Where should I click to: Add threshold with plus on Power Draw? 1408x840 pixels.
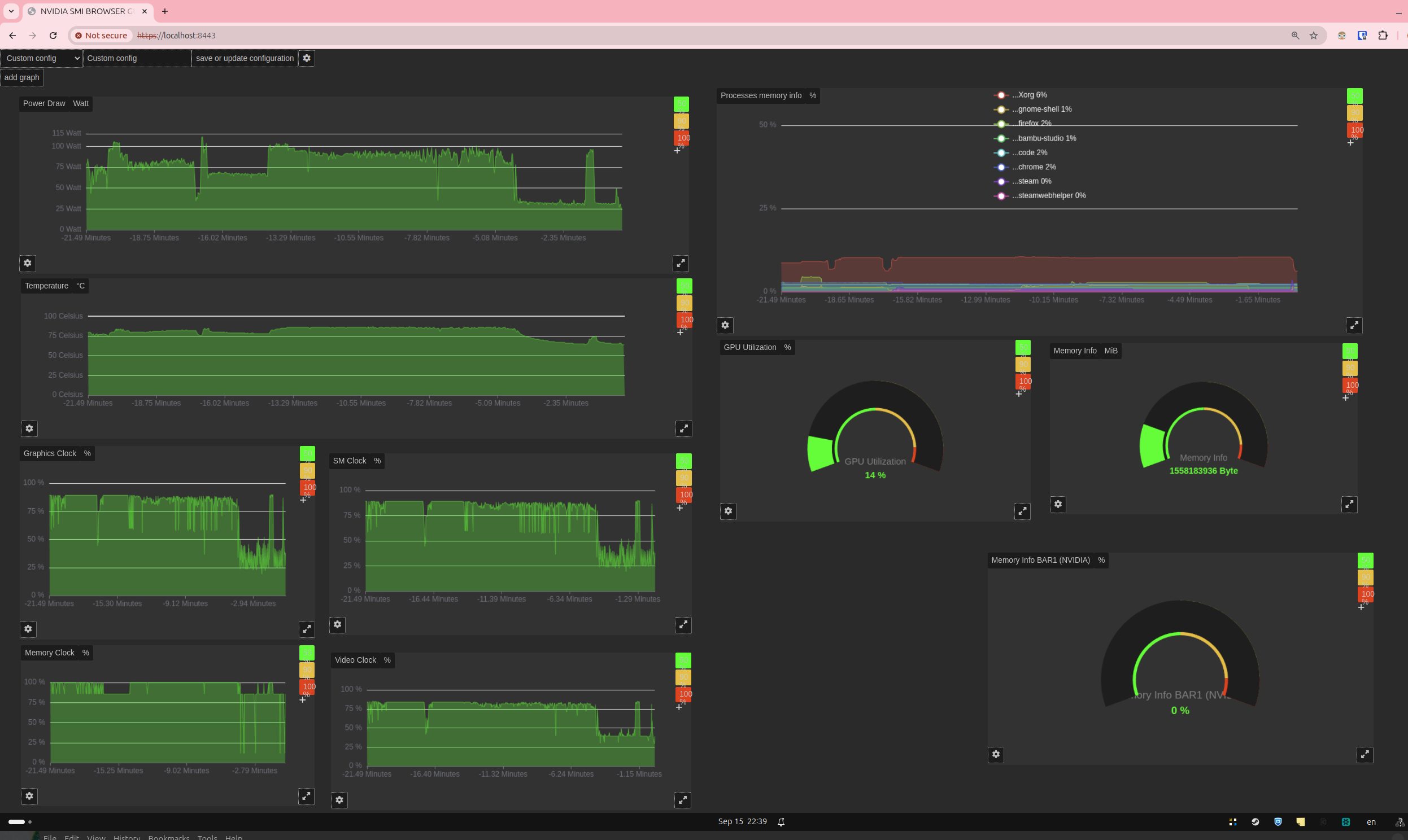pos(677,151)
